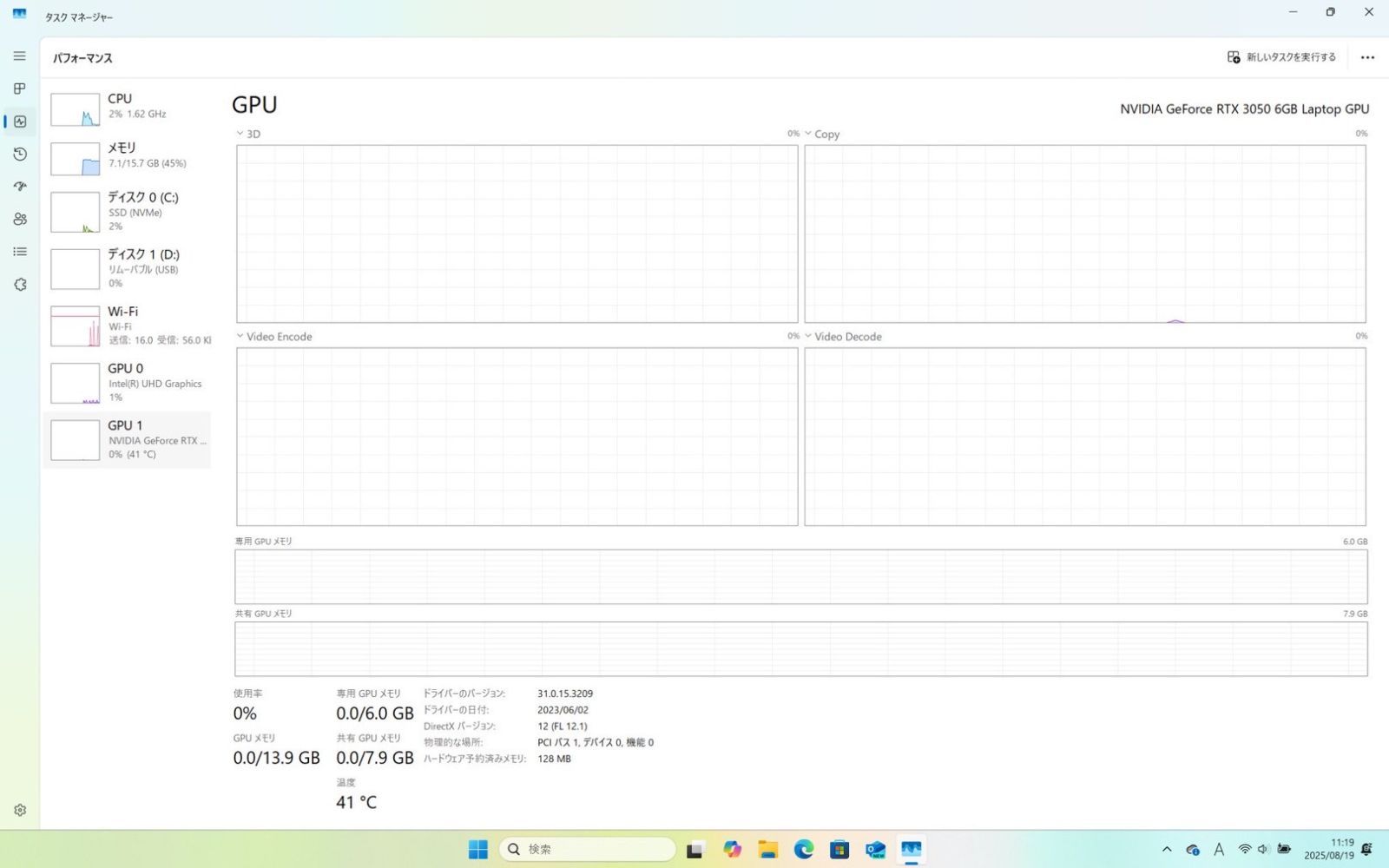The image size is (1389, 868).
Task: Open the Wi-Fi network tray icon
Action: 1245,849
